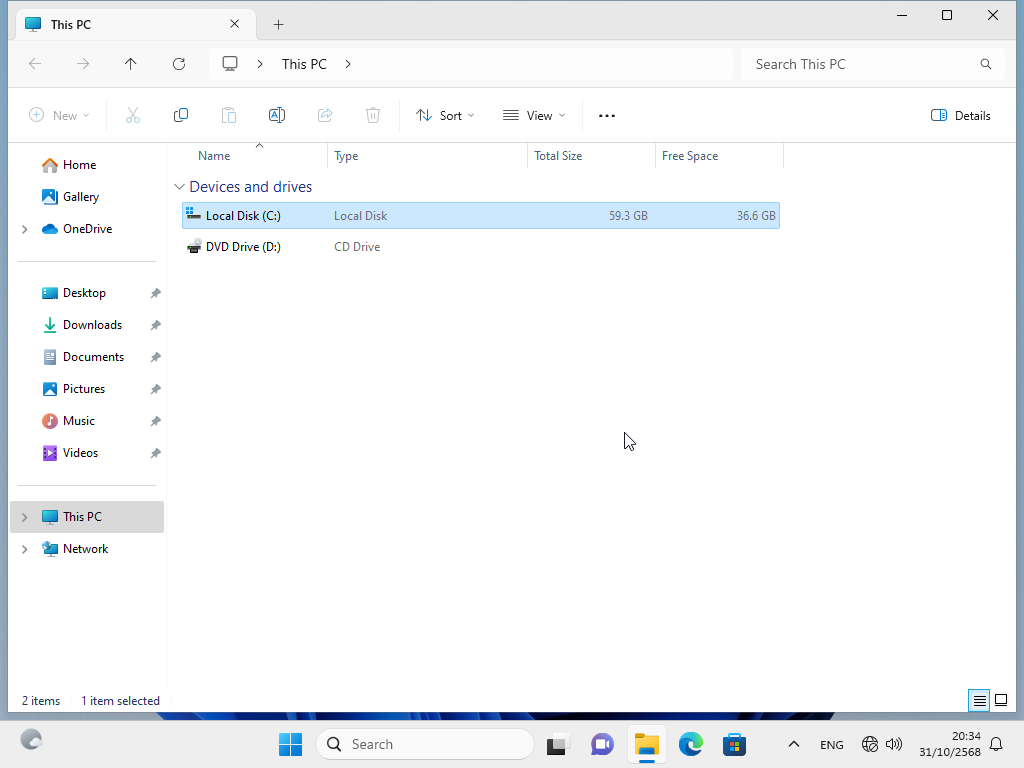Click the Rename icon in toolbar
1024x768 pixels.
(x=277, y=116)
